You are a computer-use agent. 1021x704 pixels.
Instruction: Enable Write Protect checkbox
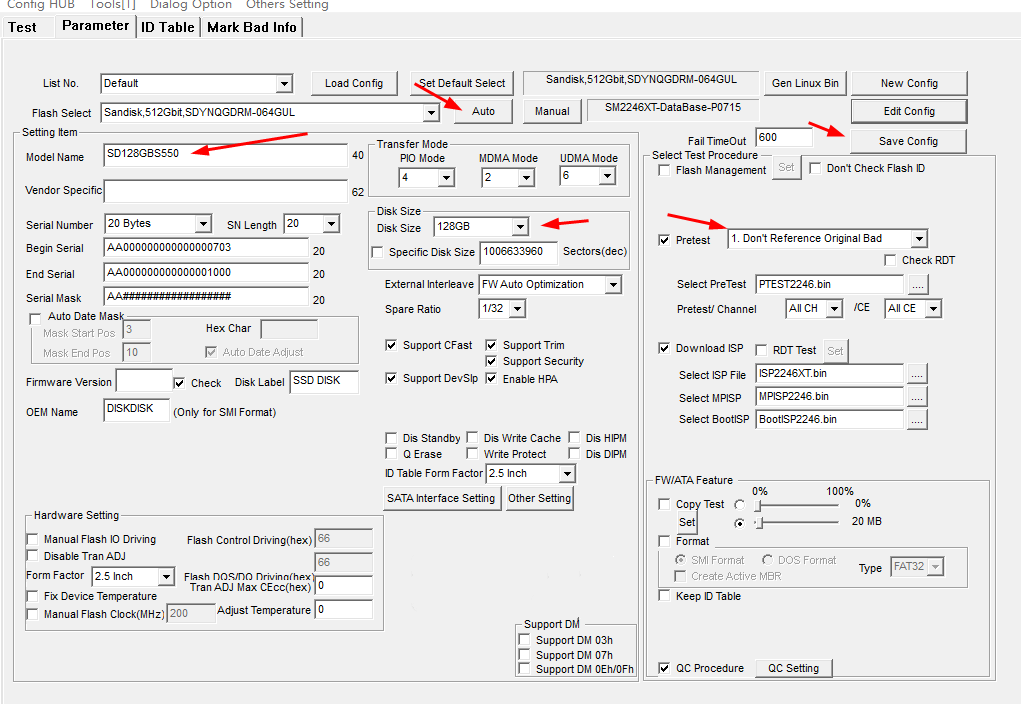(x=472, y=453)
